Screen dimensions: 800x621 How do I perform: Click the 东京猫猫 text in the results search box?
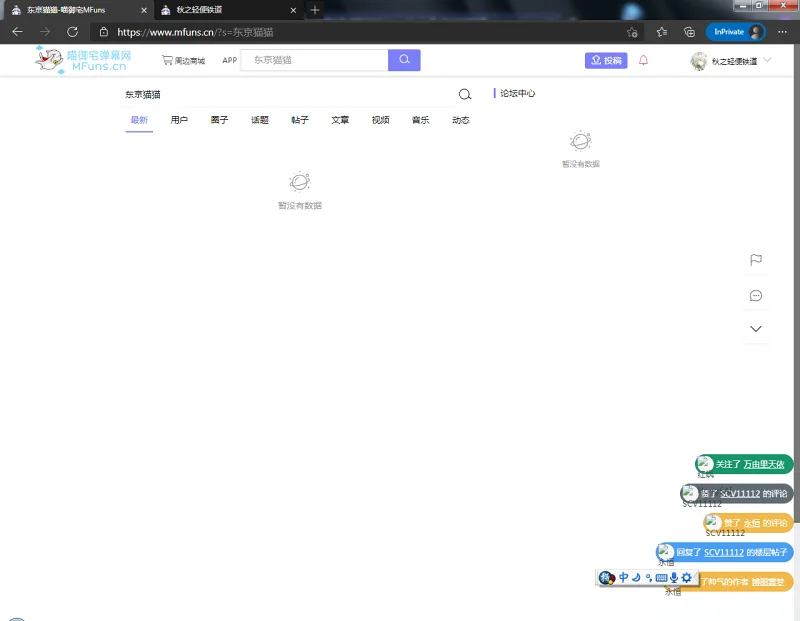point(143,94)
